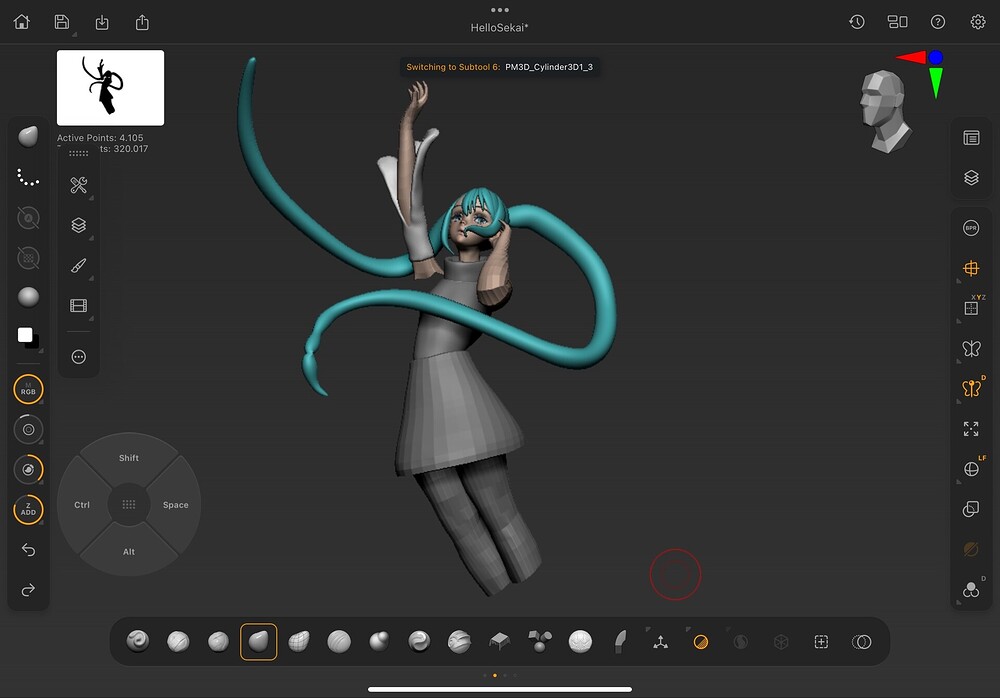Select the insert primitives brush
Viewport: 1000px width, 698px height.
(x=540, y=641)
